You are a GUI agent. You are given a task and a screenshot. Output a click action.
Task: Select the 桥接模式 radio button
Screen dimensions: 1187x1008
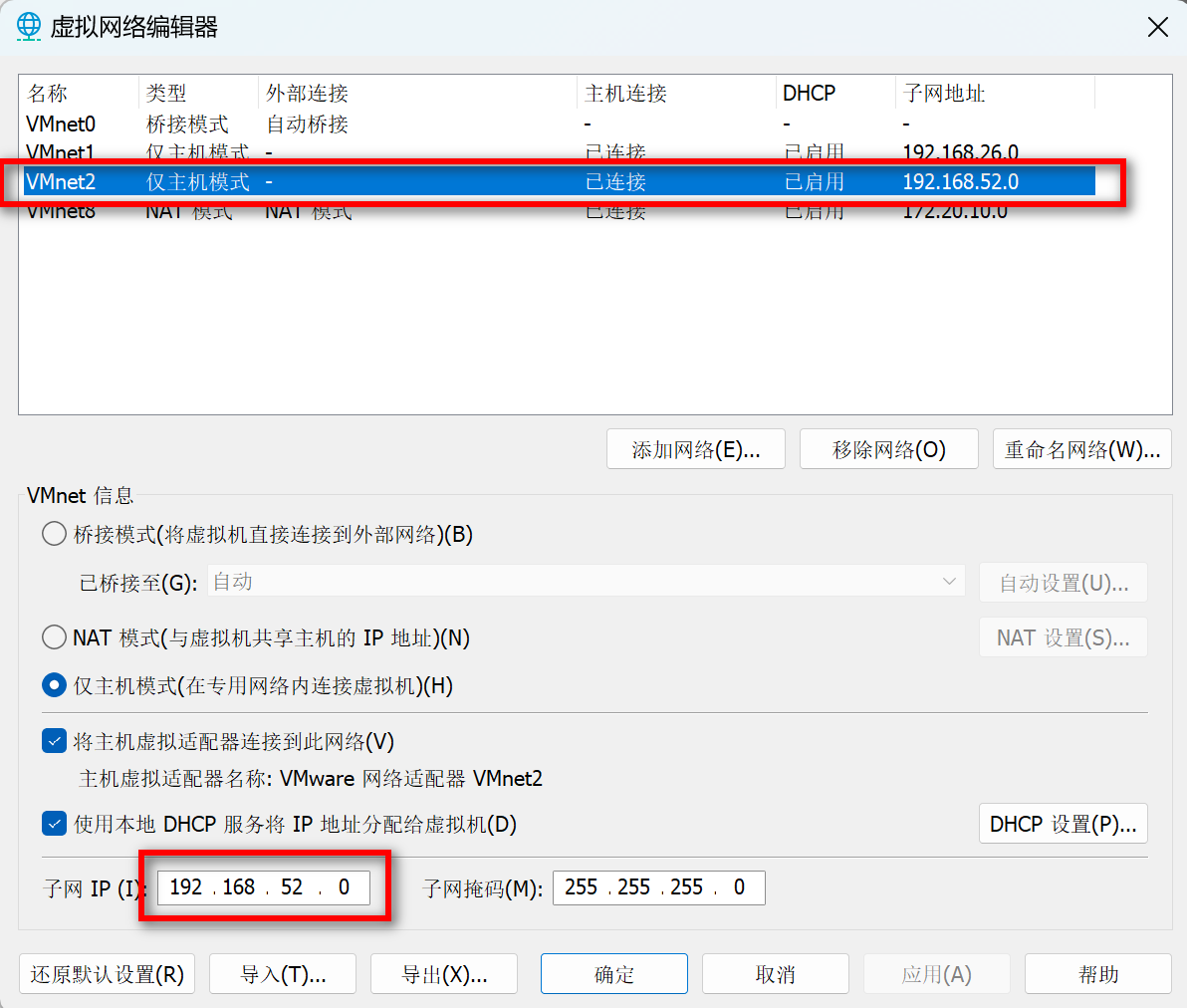tap(55, 534)
